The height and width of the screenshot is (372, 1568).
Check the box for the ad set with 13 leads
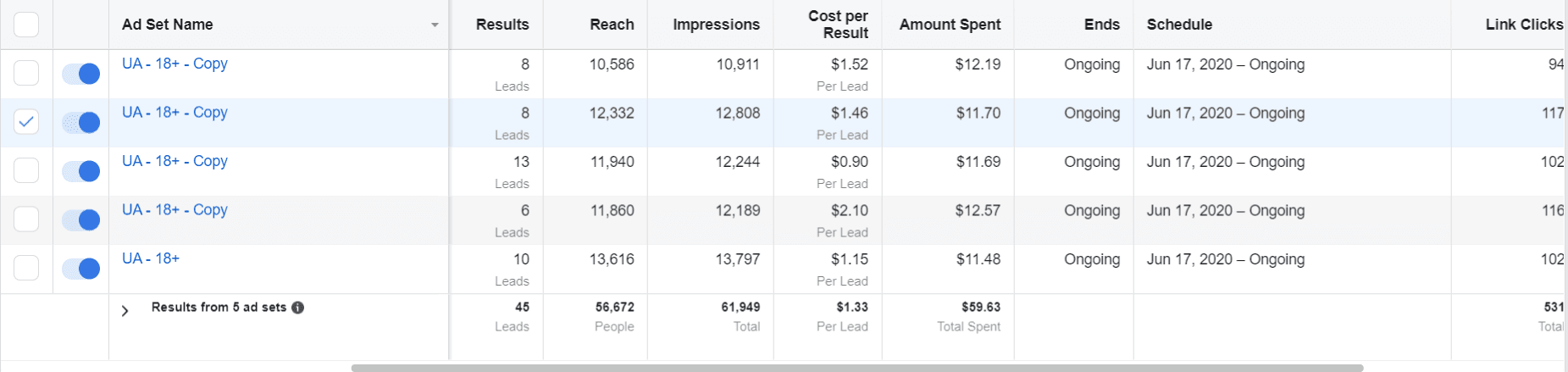click(26, 170)
